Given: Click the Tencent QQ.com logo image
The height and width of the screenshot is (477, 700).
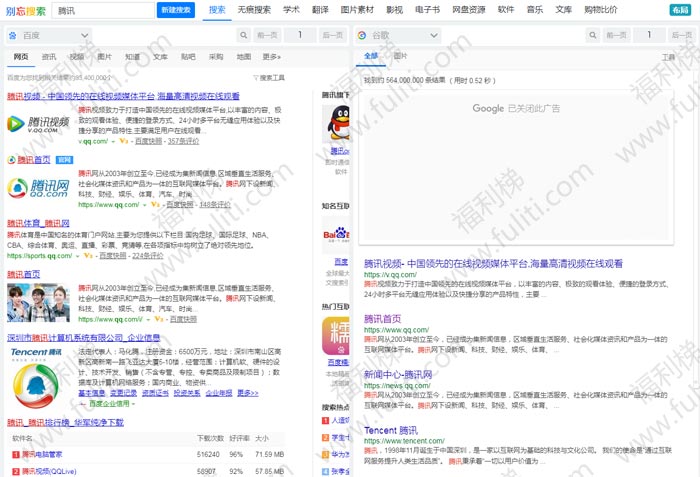Looking at the screenshot, I should click(x=38, y=188).
